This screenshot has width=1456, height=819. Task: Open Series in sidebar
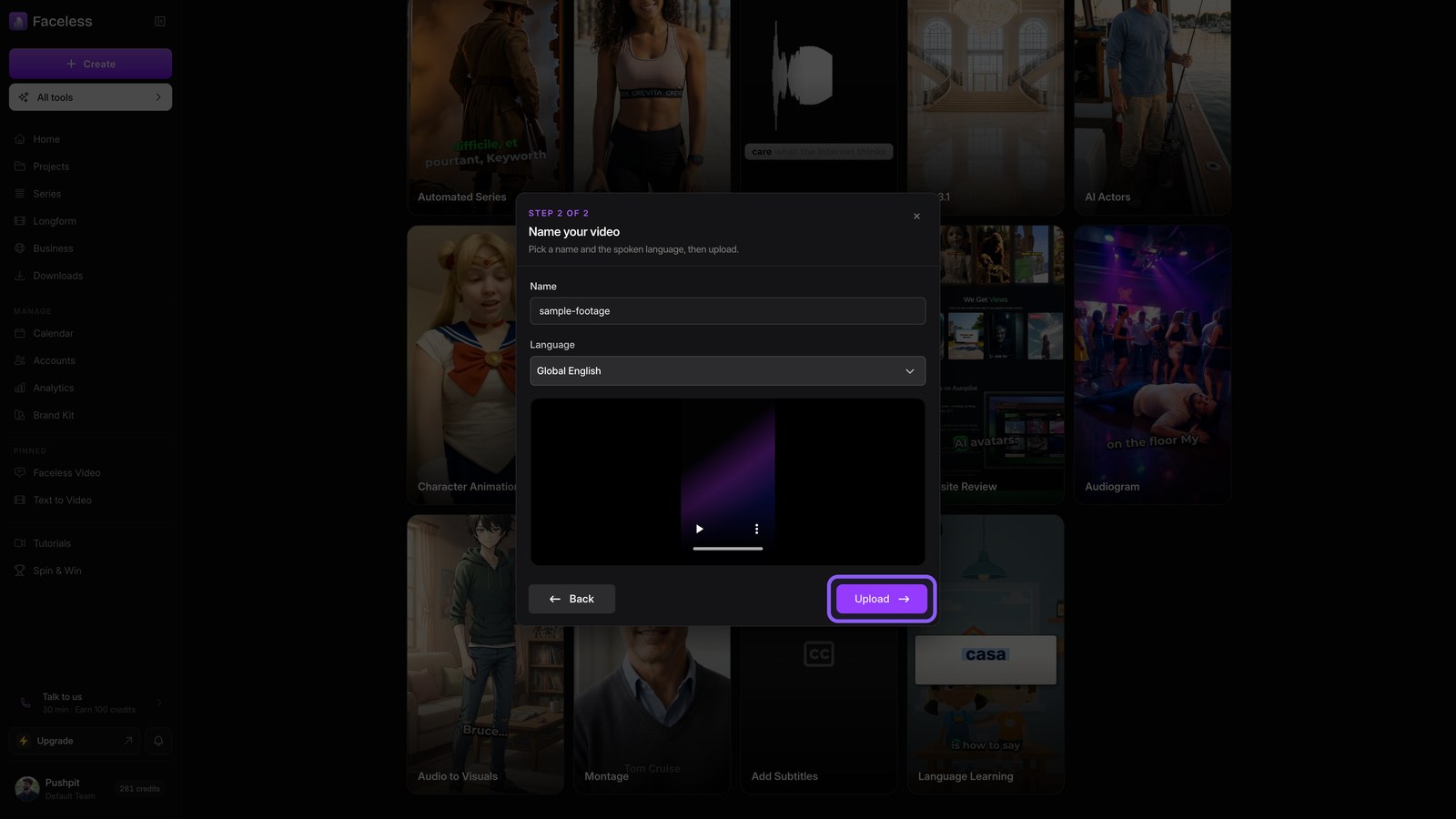pyautogui.click(x=90, y=194)
